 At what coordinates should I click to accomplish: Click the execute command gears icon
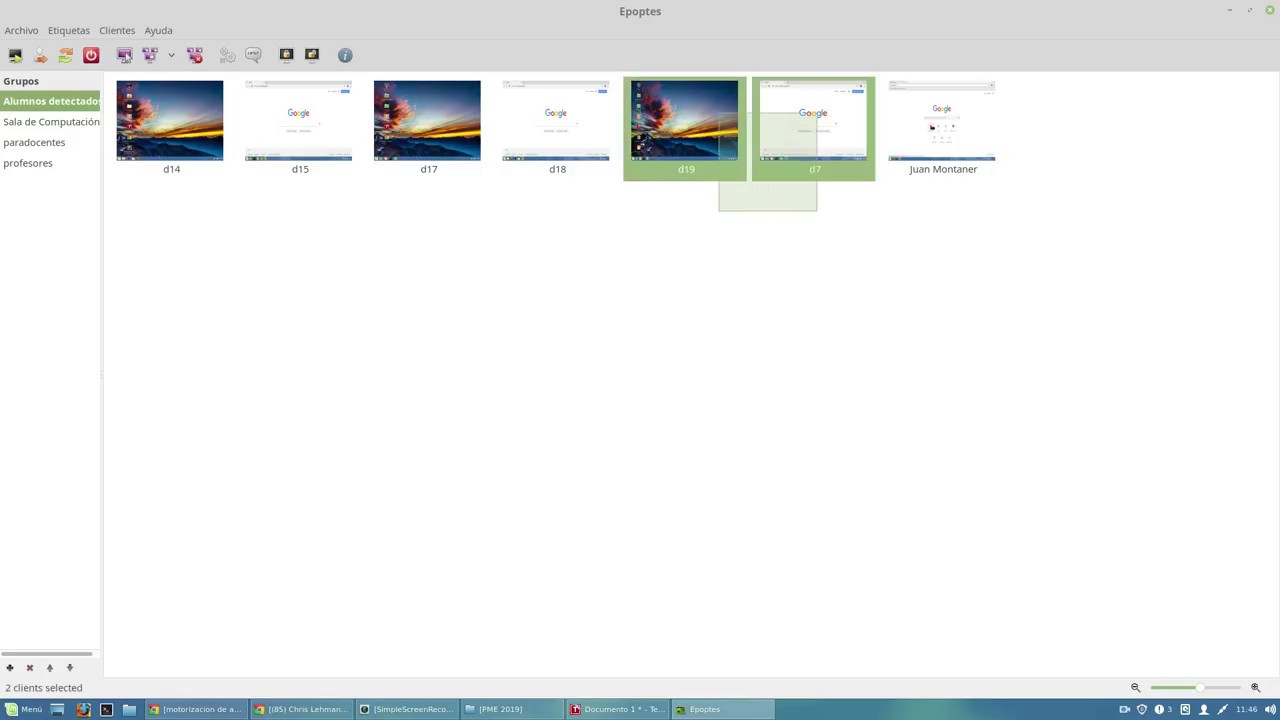[x=227, y=55]
